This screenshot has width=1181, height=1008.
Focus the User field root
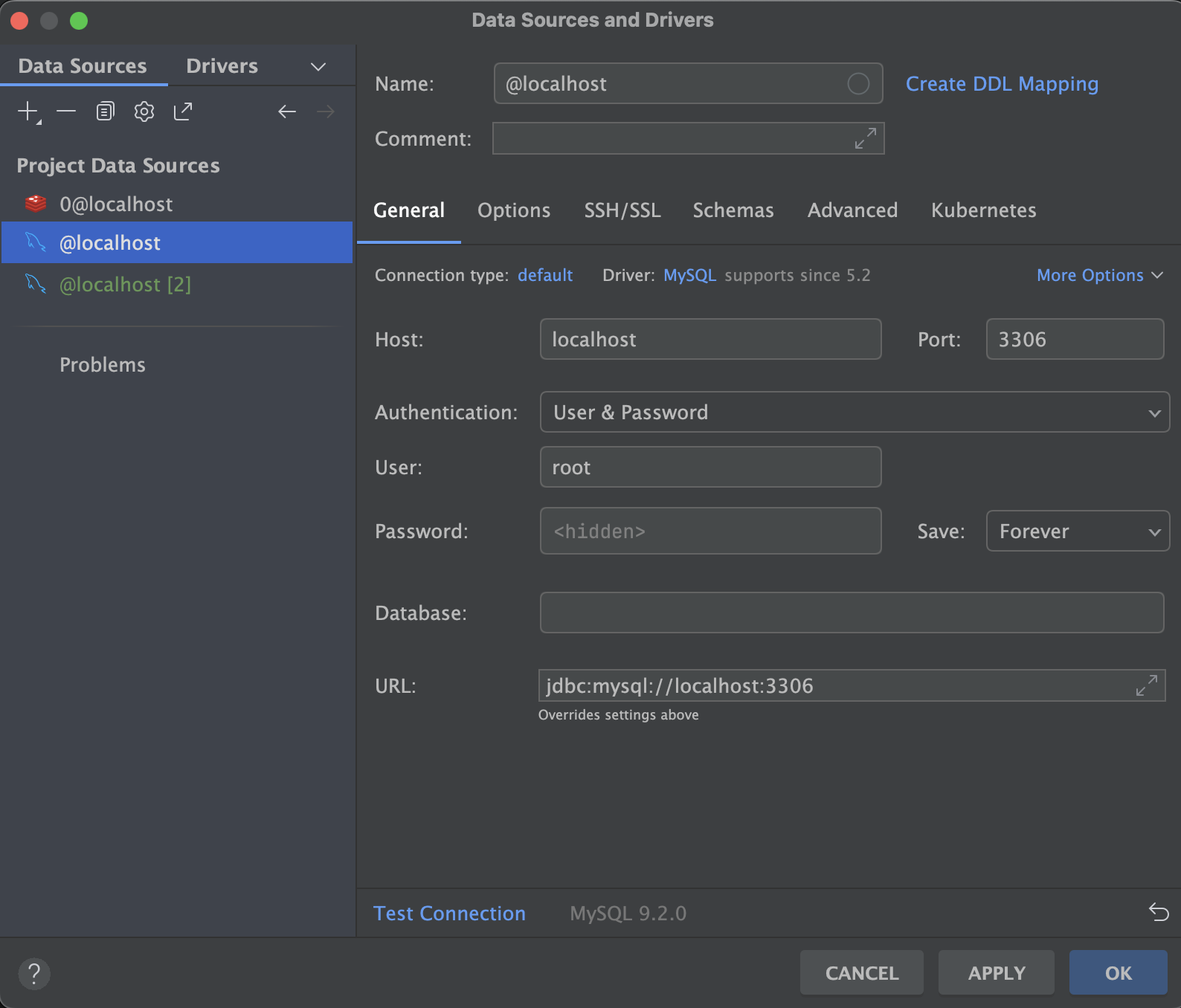(710, 467)
